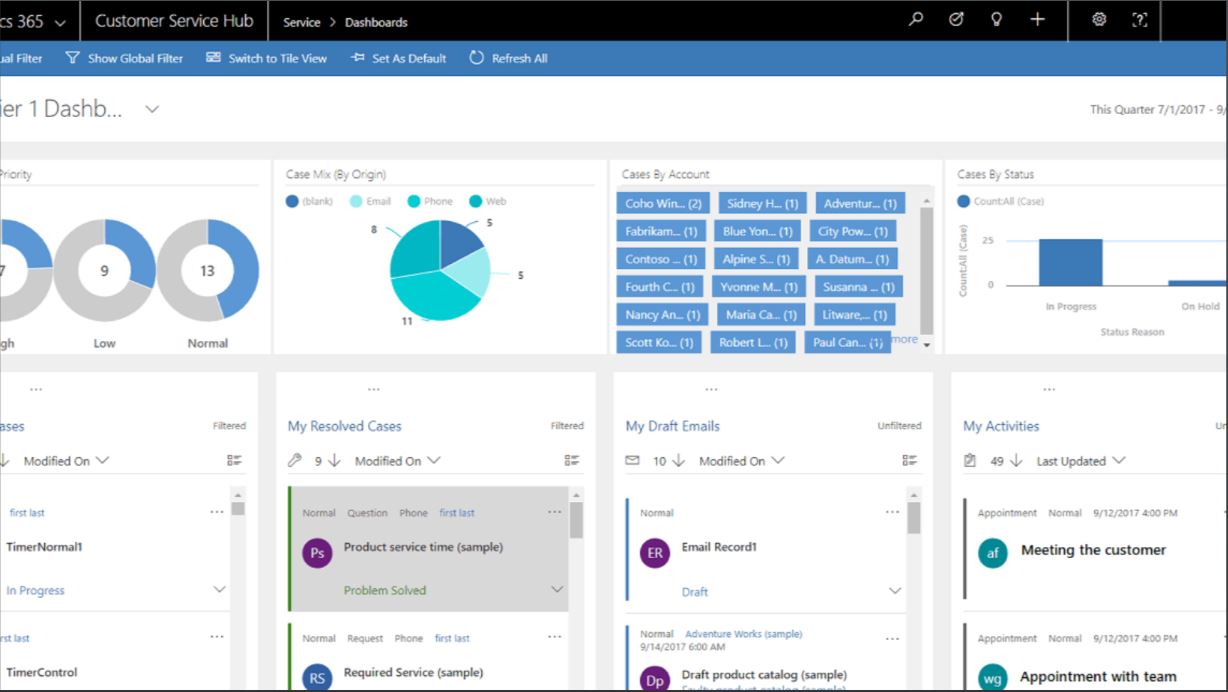This screenshot has width=1228, height=692.
Task: Open Adventure Works (sample) link
Action: (743, 634)
